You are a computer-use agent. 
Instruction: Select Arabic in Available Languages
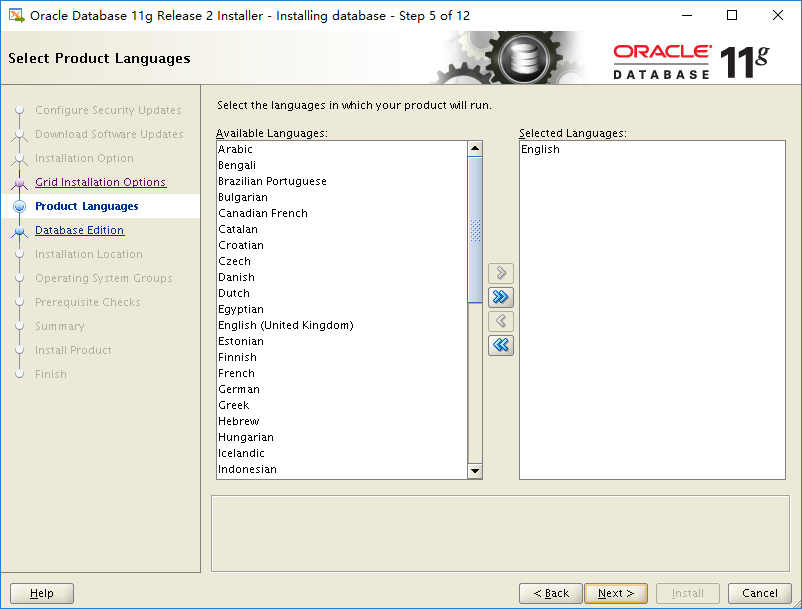pyautogui.click(x=342, y=149)
